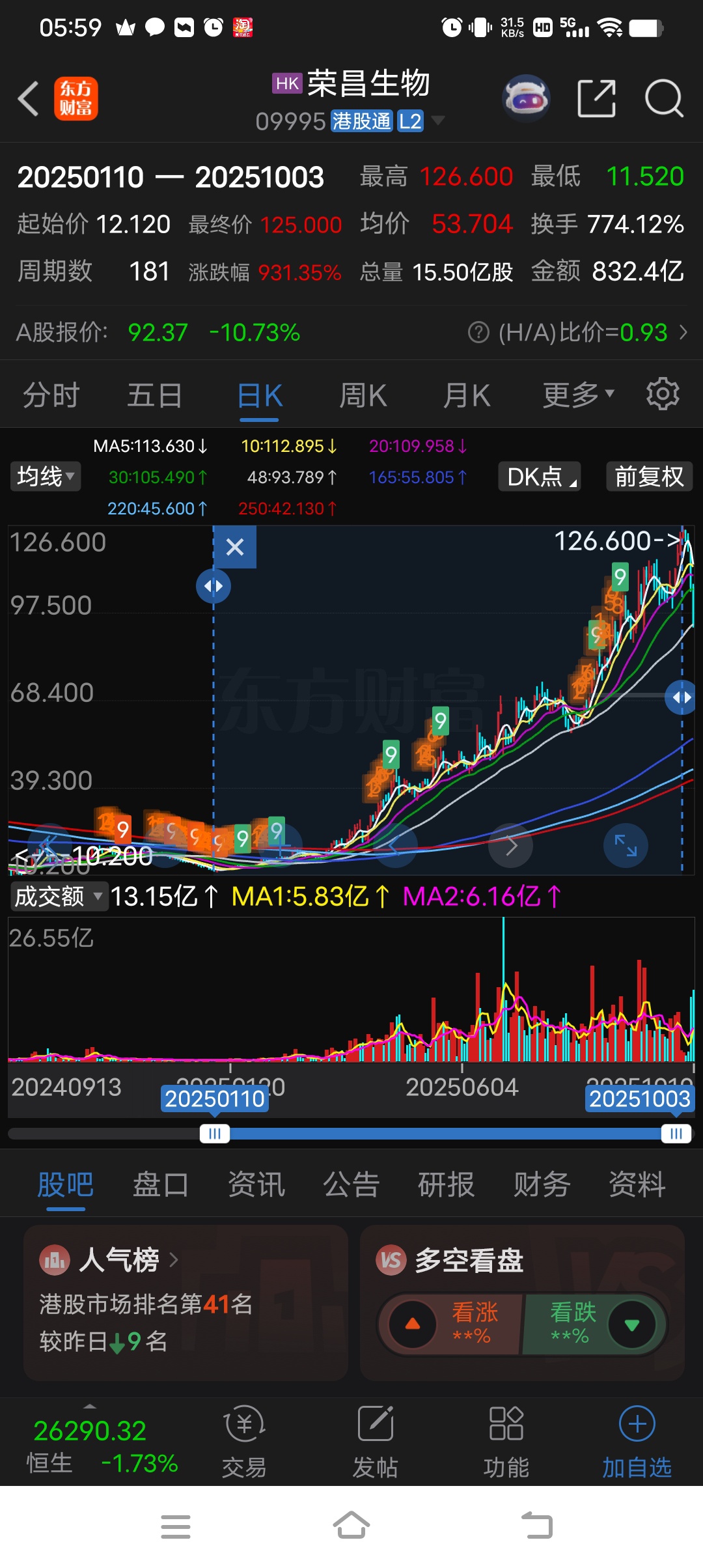Open the 研报 tab
The height and width of the screenshot is (1568, 703).
447,1184
